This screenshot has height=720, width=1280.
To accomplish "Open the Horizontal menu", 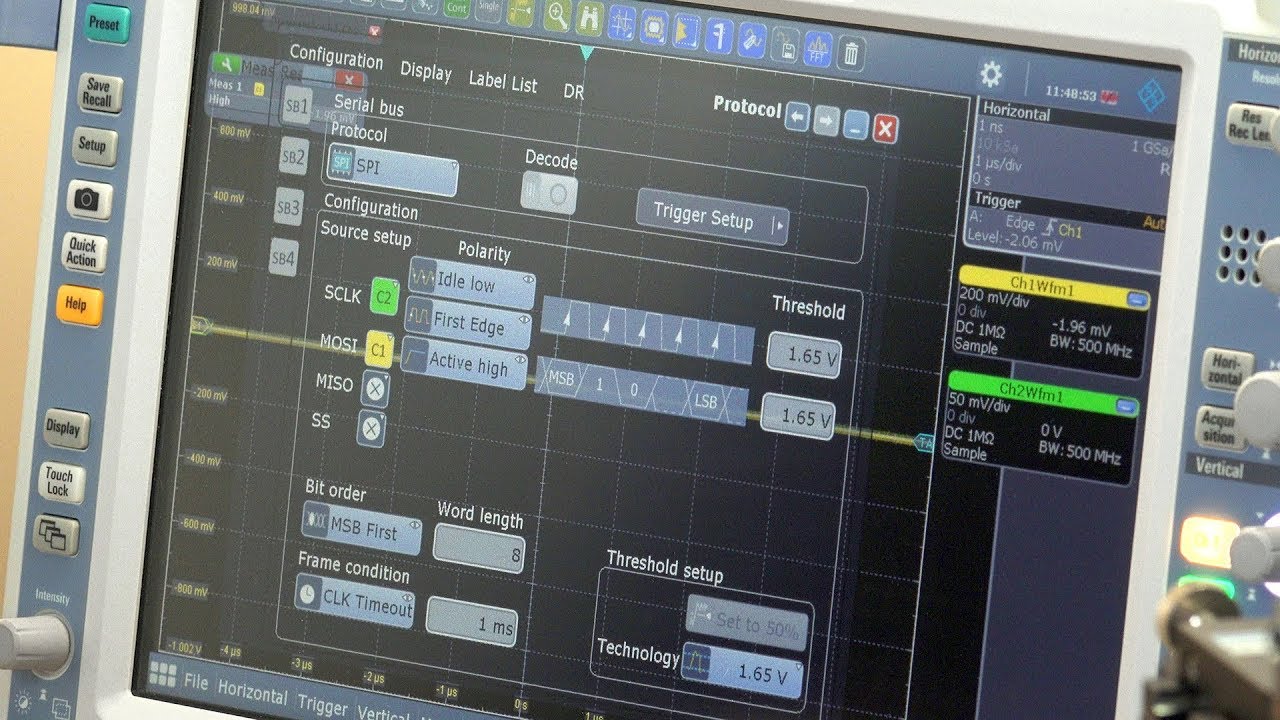I will (x=253, y=694).
